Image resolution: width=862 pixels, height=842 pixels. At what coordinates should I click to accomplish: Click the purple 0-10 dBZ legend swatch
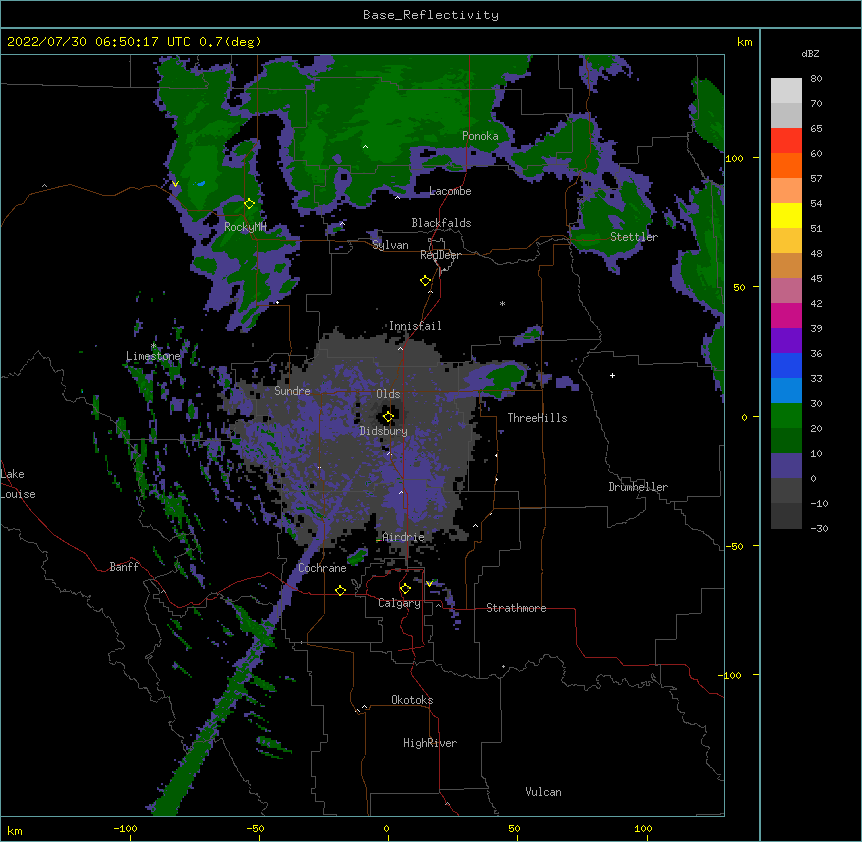tap(786, 466)
